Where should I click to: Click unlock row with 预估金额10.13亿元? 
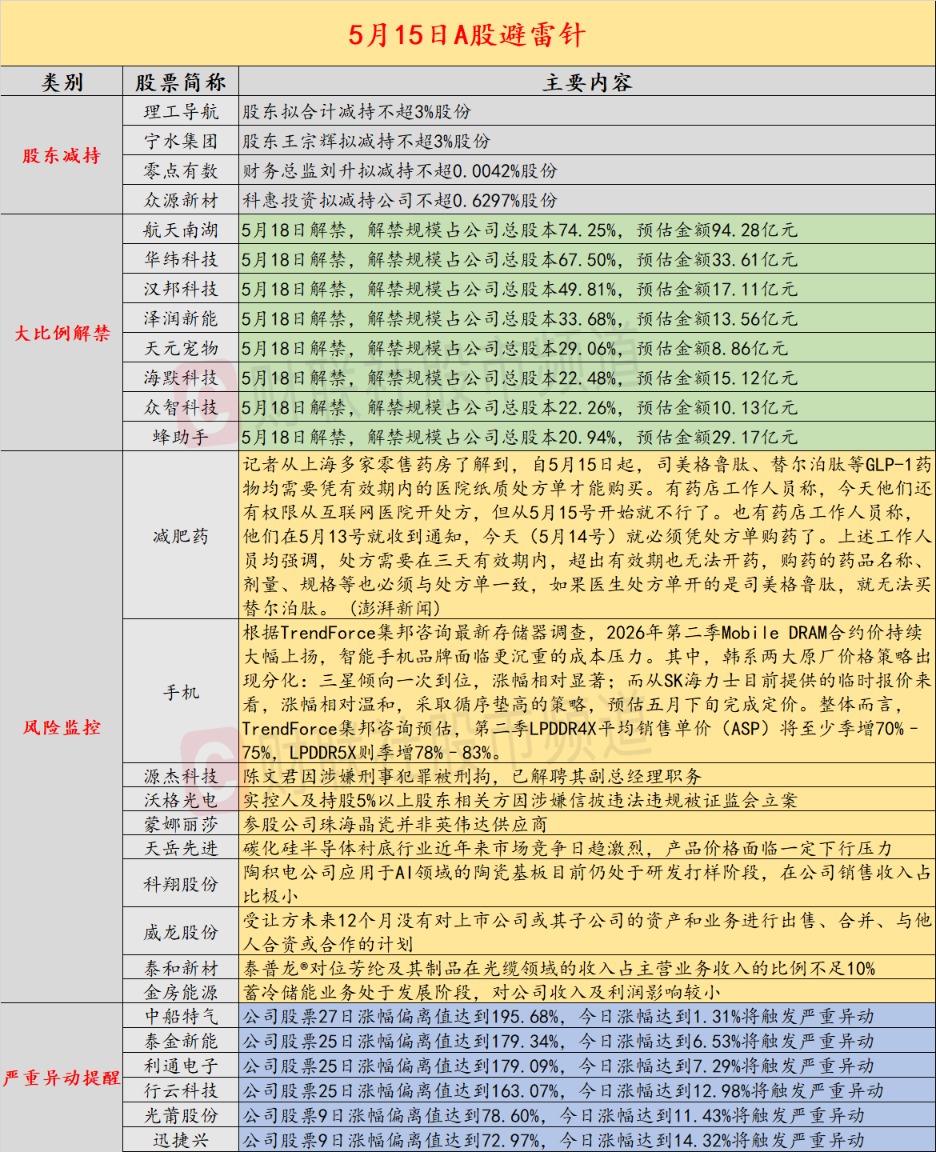pyautogui.click(x=587, y=407)
